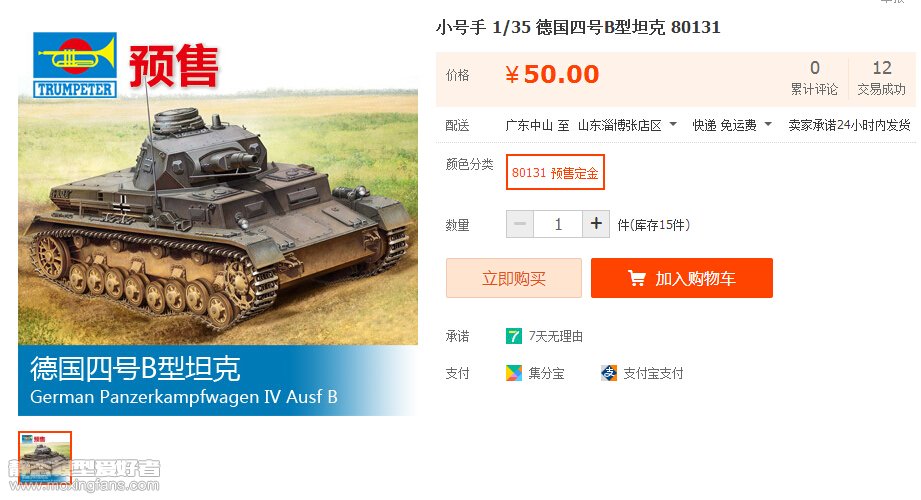Viewport: 921px width, 500px height.
Task: Click the 支付宝支付 label
Action: point(653,373)
